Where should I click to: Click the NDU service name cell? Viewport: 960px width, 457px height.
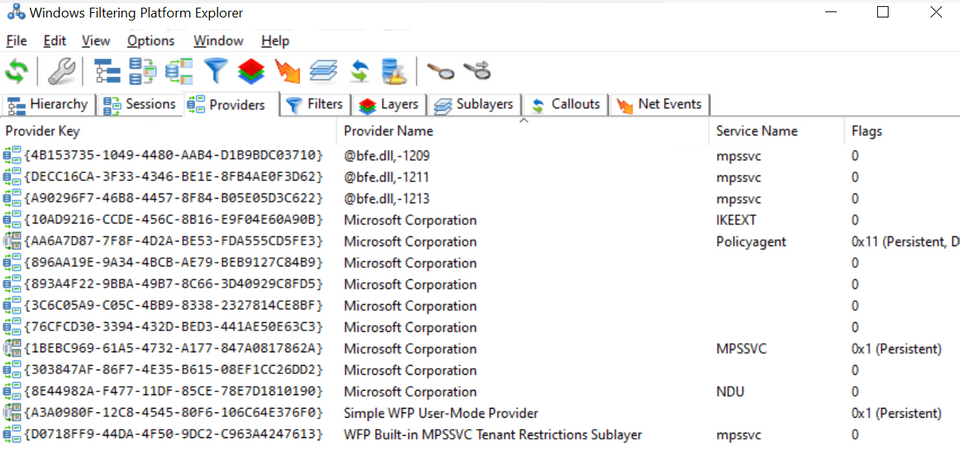click(x=728, y=391)
